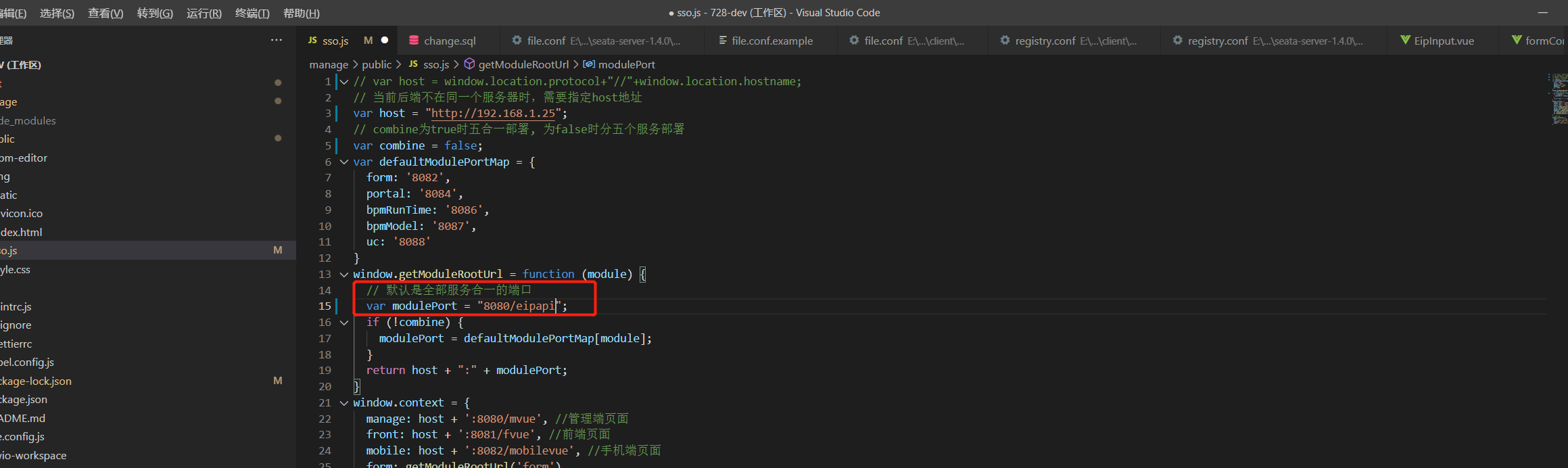Click the unsaved dot on sso.js tab
1568x468 pixels.
click(x=385, y=41)
